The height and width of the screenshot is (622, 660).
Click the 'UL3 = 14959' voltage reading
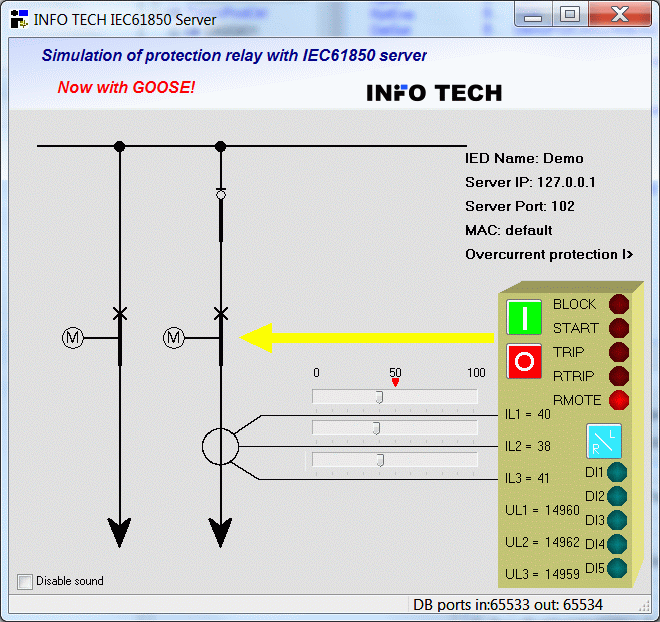click(x=542, y=574)
